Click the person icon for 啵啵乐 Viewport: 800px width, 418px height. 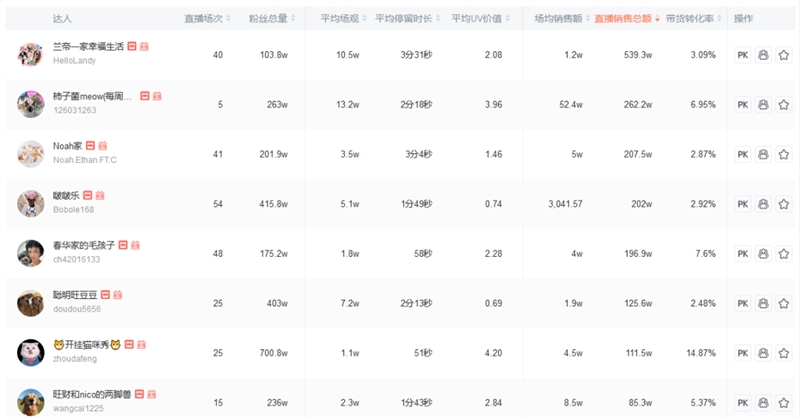[x=763, y=204]
